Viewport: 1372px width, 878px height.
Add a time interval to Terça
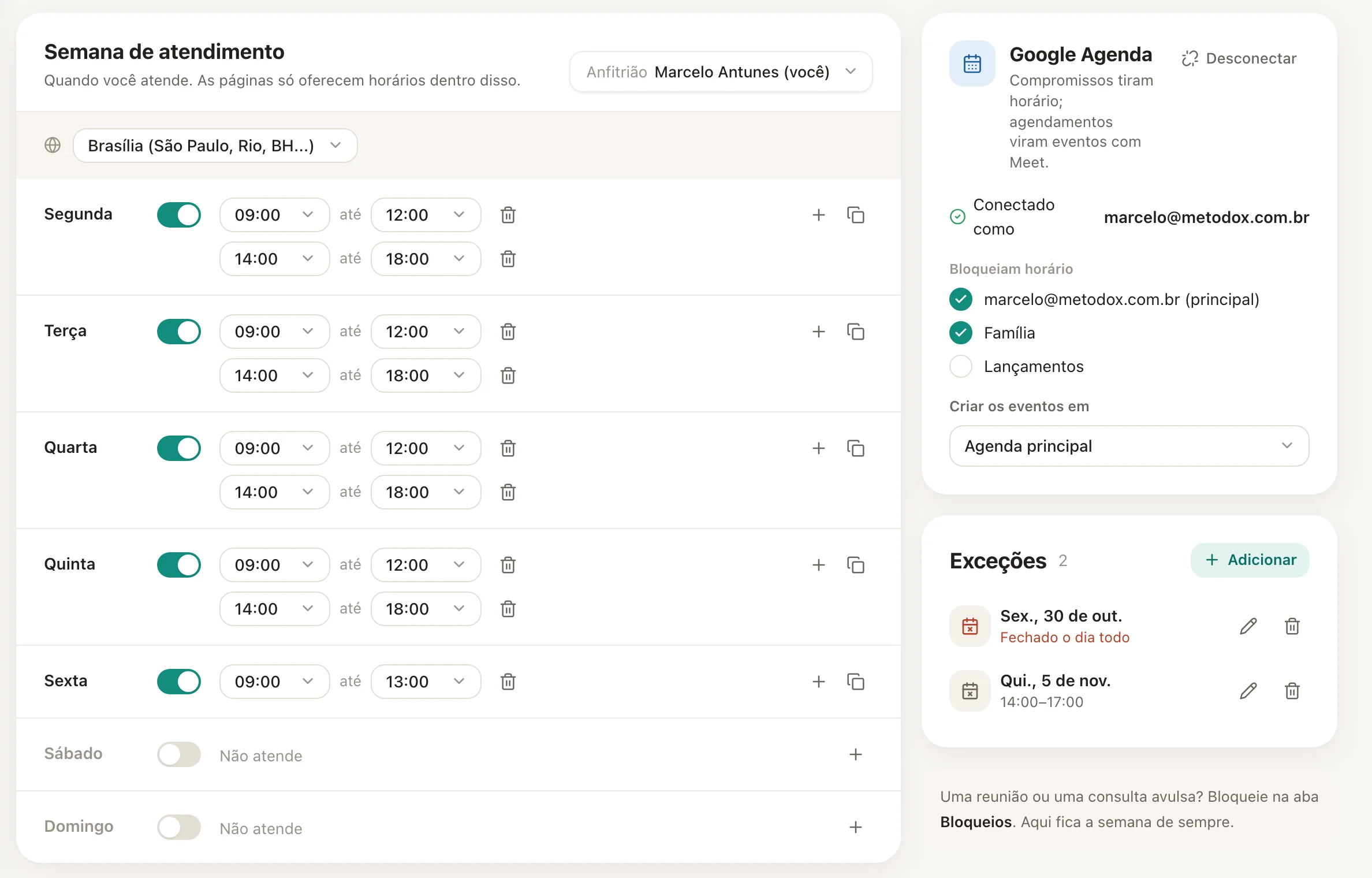click(x=819, y=332)
